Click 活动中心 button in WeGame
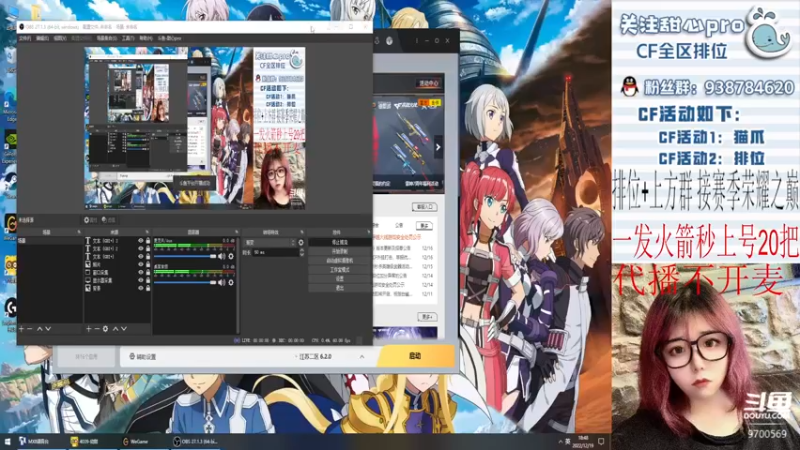This screenshot has height=450, width=800. pyautogui.click(x=429, y=83)
